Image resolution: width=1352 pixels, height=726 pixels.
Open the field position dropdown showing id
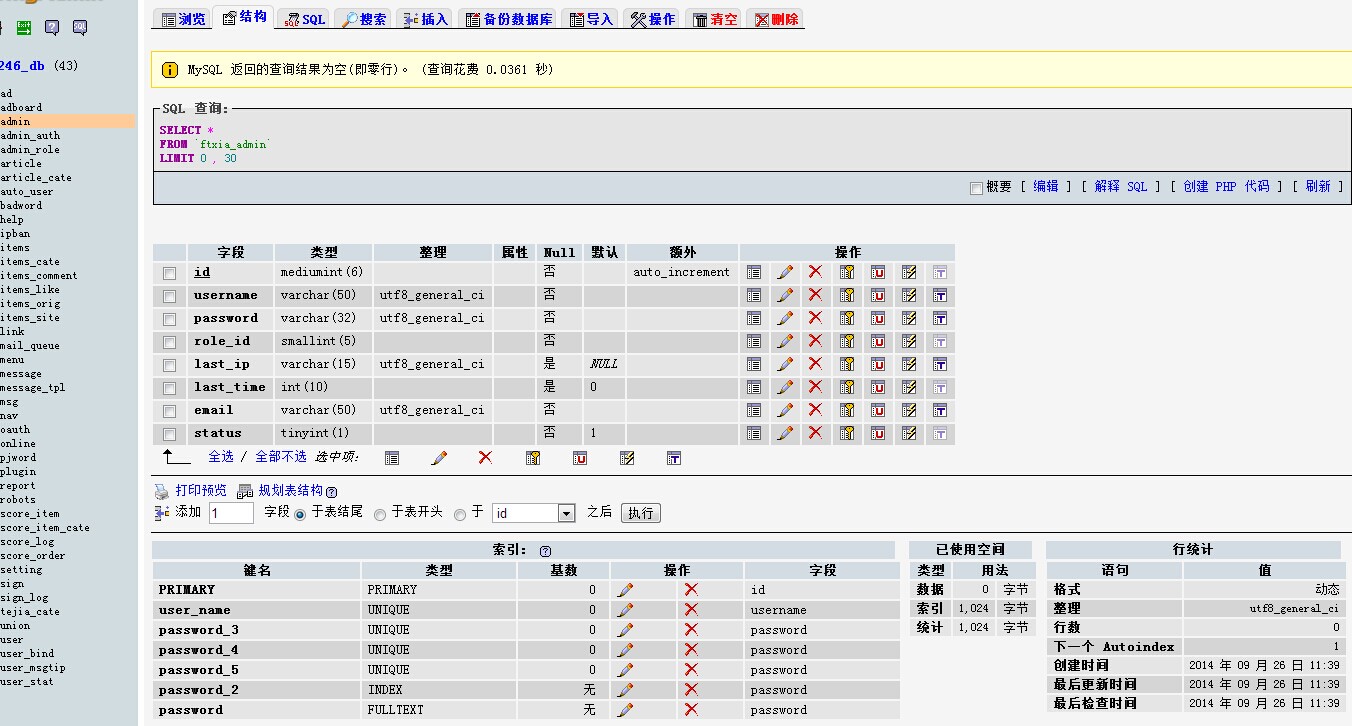pos(533,513)
